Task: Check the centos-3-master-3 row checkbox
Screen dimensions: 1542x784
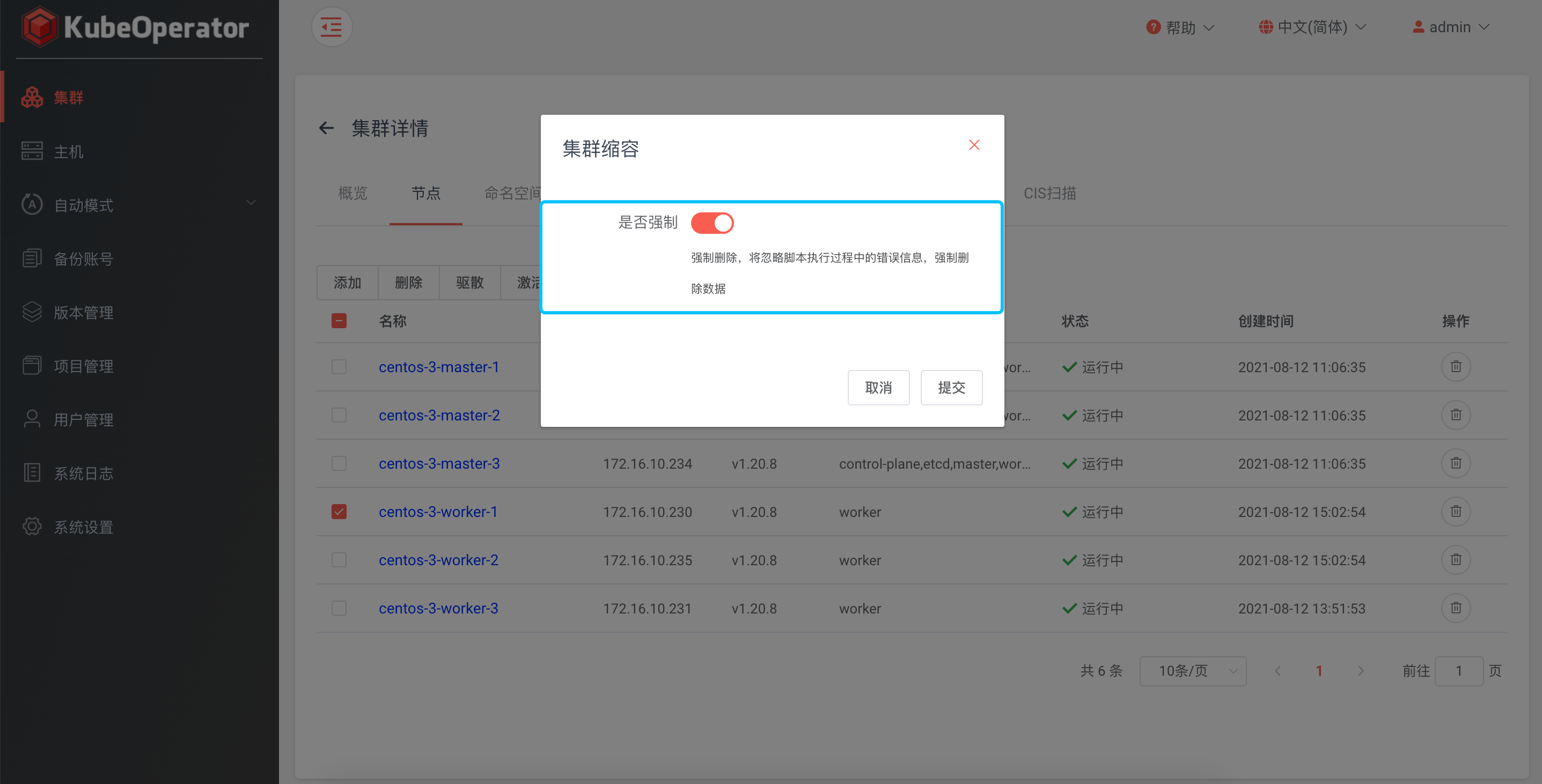Action: coord(339,464)
